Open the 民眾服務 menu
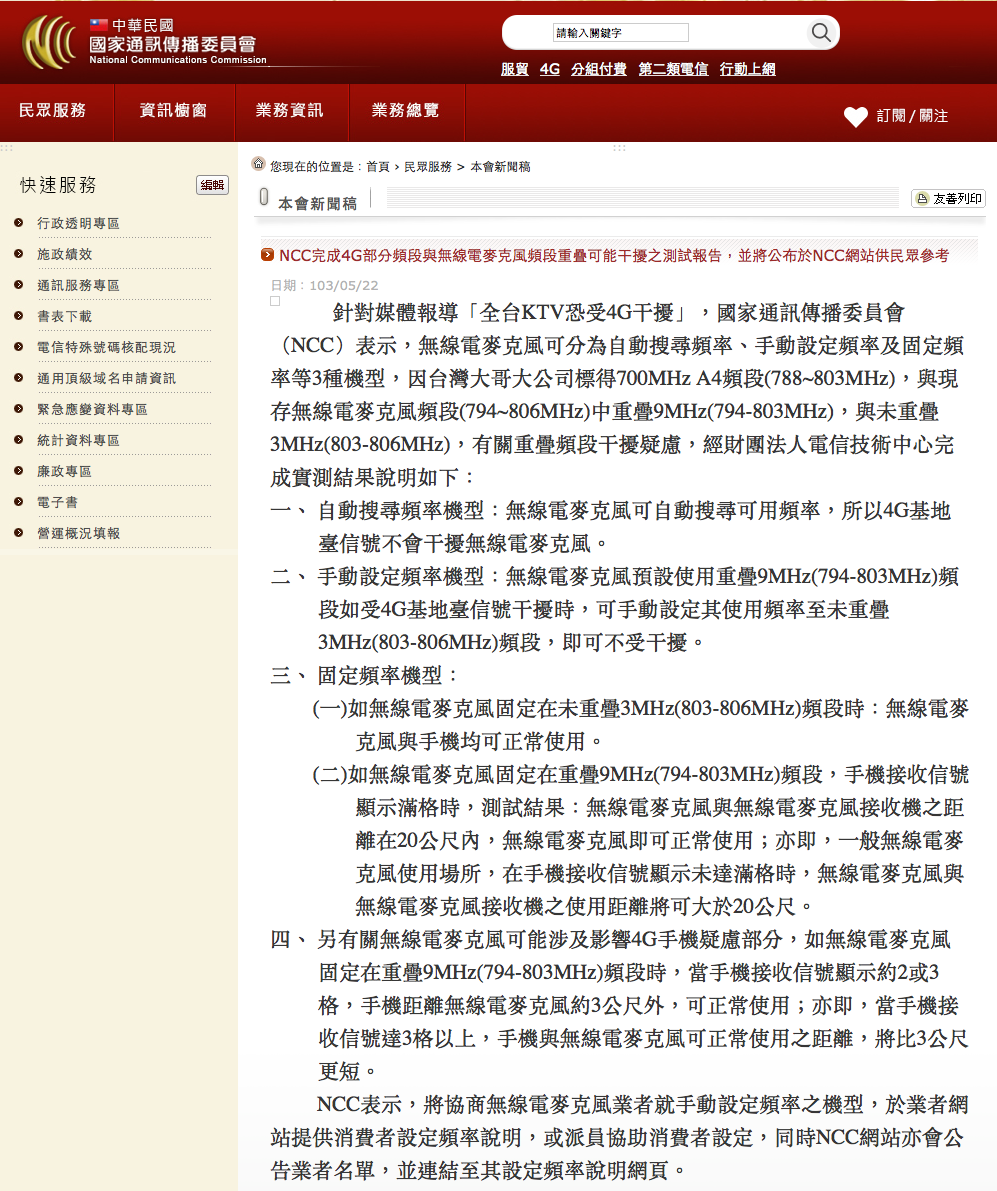 52,111
